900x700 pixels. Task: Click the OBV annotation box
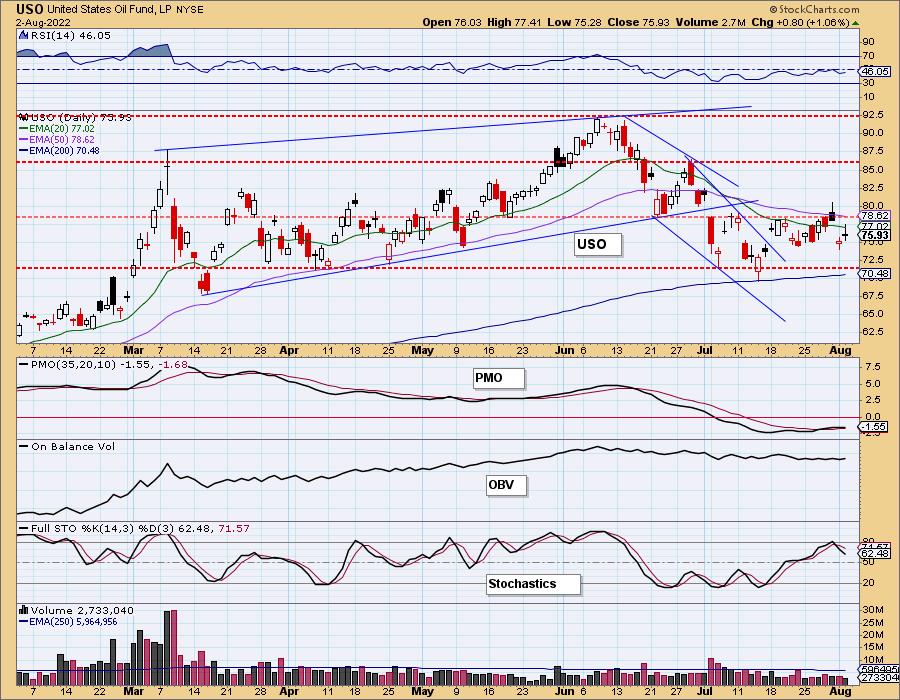506,485
